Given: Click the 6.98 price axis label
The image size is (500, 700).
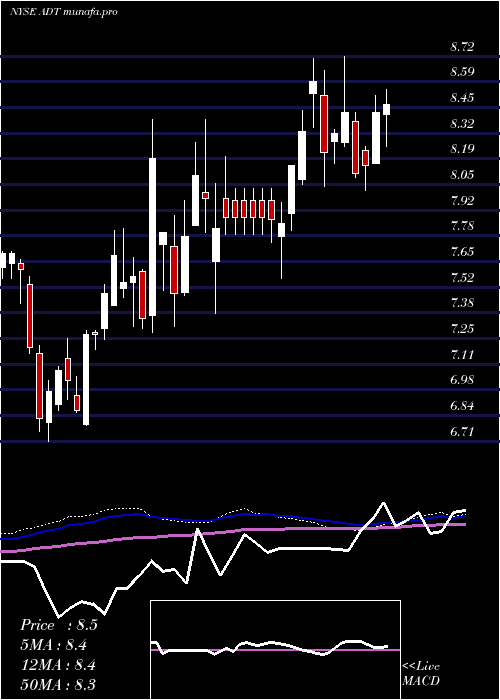Looking at the screenshot, I should click(462, 380).
